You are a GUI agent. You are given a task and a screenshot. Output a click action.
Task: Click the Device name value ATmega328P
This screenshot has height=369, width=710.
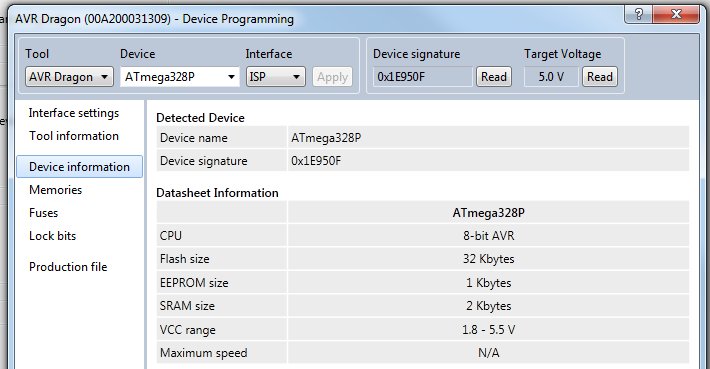pyautogui.click(x=326, y=138)
